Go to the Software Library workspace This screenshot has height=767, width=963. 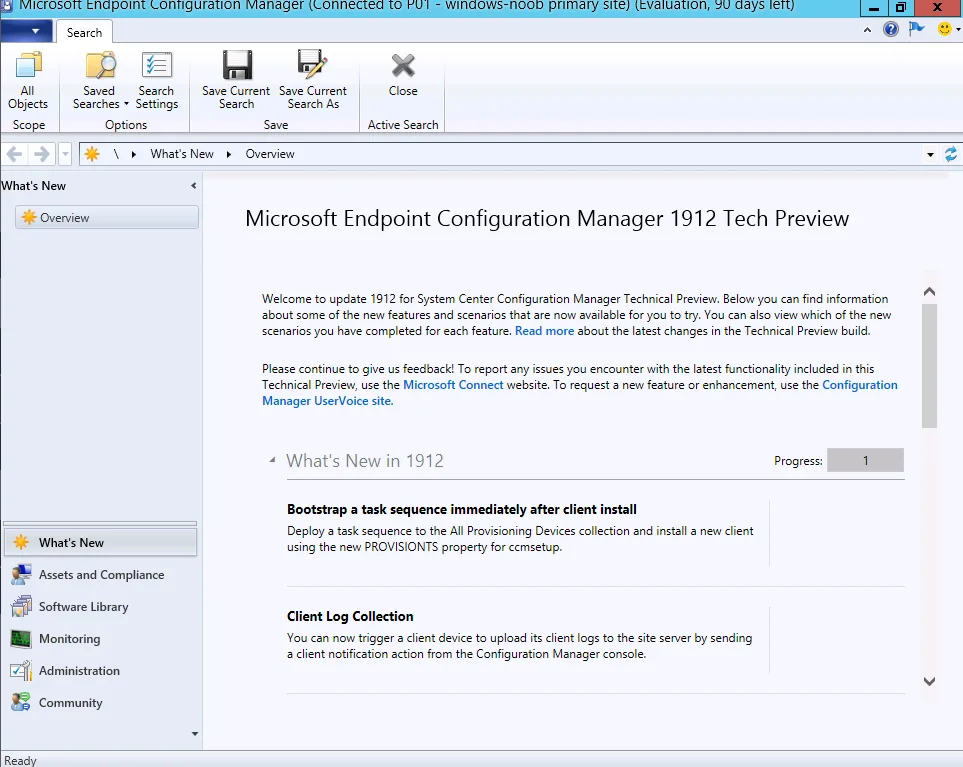point(83,607)
